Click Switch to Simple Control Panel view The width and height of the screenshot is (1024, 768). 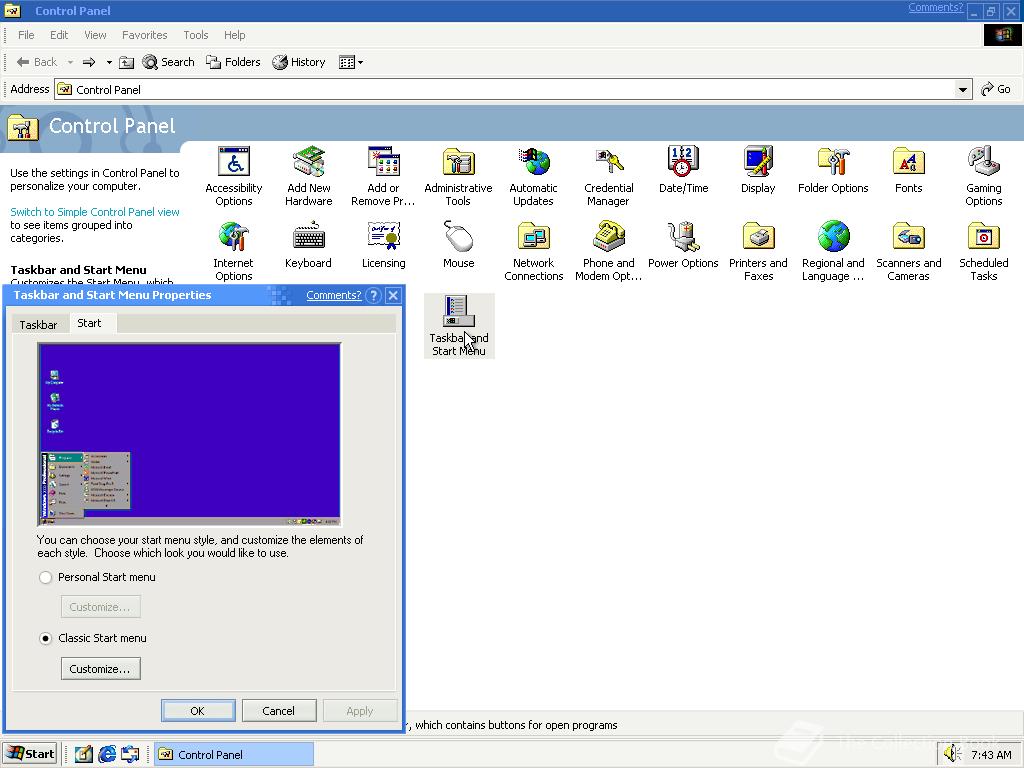95,212
